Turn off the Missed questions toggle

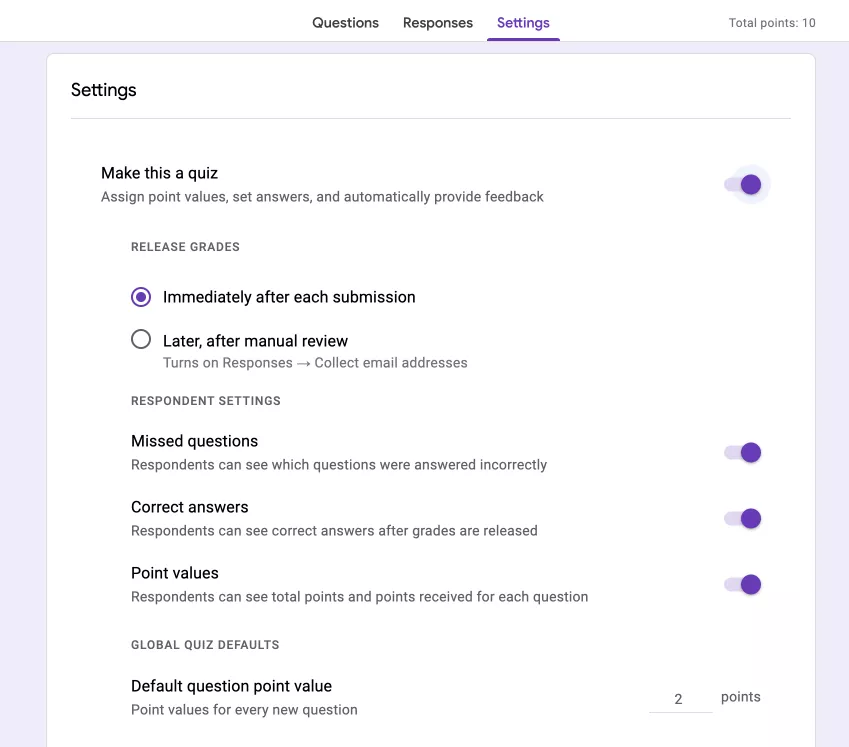[x=741, y=452]
